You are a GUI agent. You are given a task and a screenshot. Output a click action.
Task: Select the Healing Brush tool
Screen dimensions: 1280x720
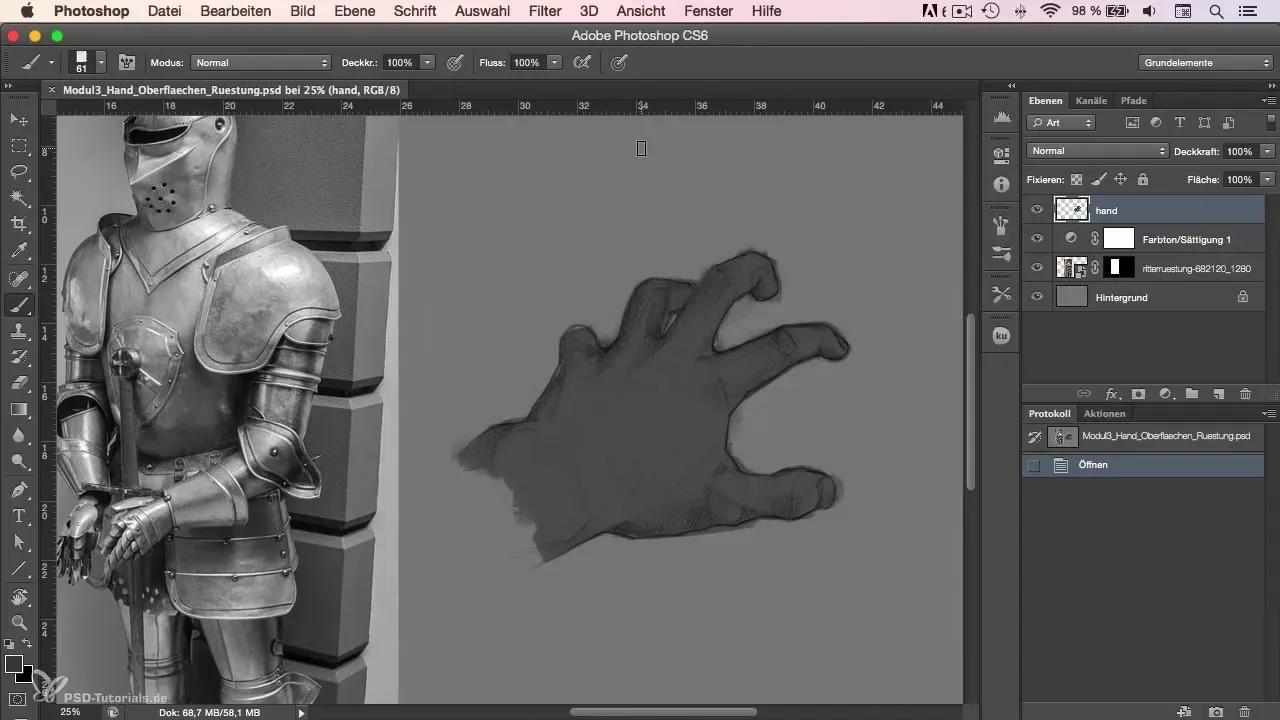18,278
